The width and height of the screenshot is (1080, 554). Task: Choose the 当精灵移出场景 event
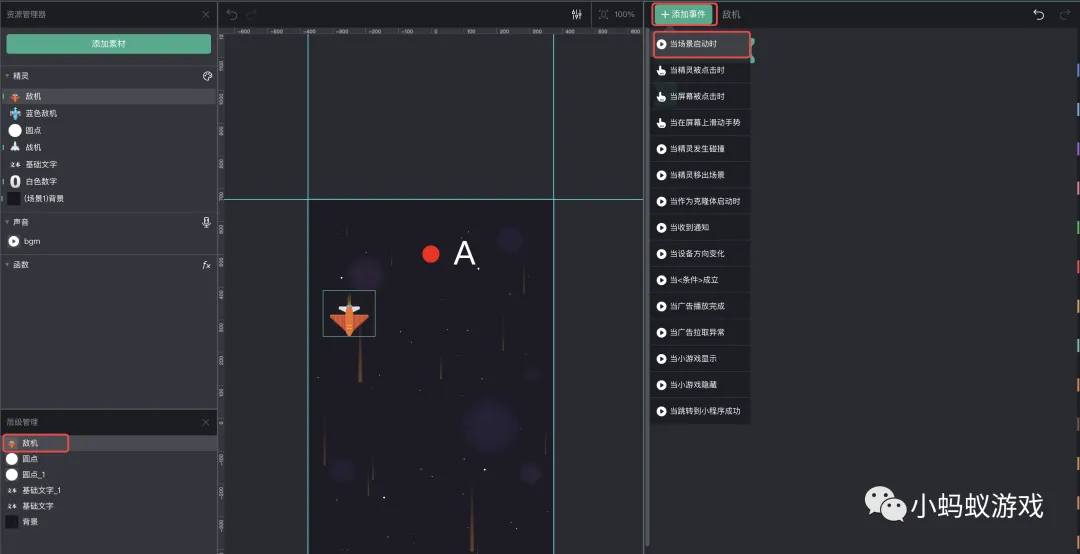point(700,175)
